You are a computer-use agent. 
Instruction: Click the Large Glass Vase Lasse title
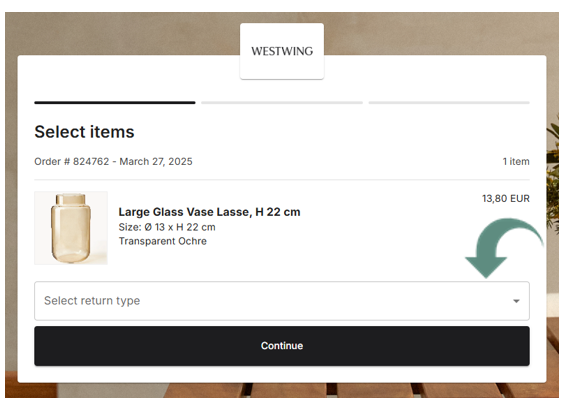(209, 212)
